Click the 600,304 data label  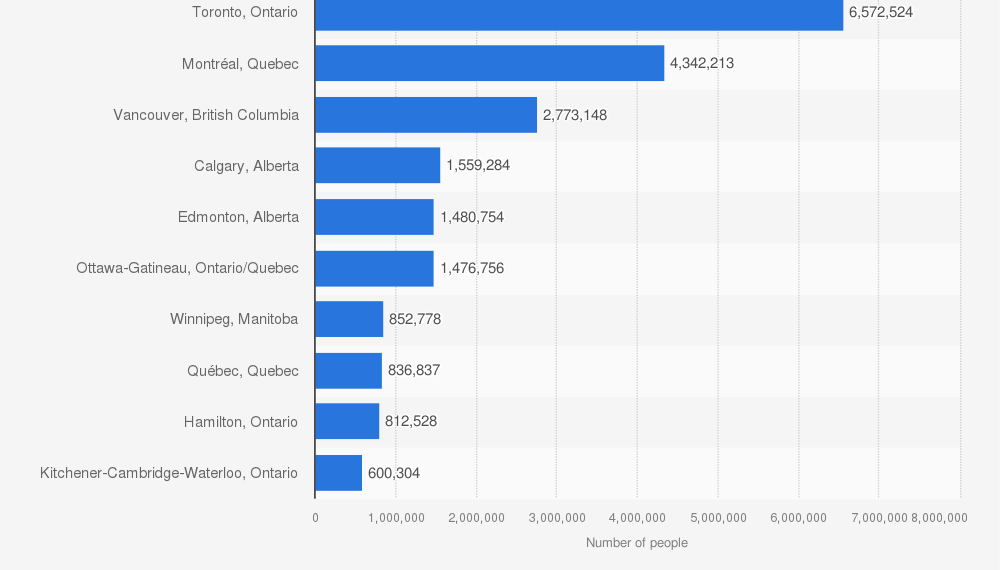click(394, 473)
